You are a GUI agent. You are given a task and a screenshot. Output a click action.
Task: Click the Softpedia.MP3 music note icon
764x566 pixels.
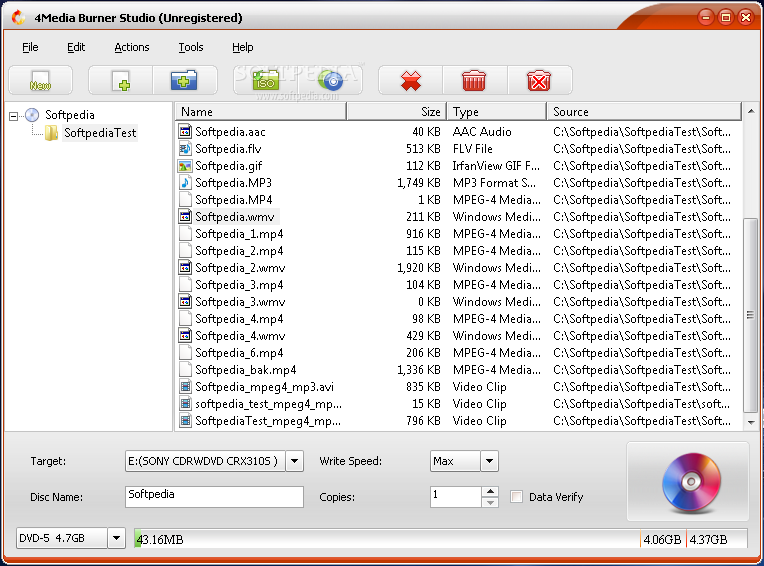pos(185,183)
